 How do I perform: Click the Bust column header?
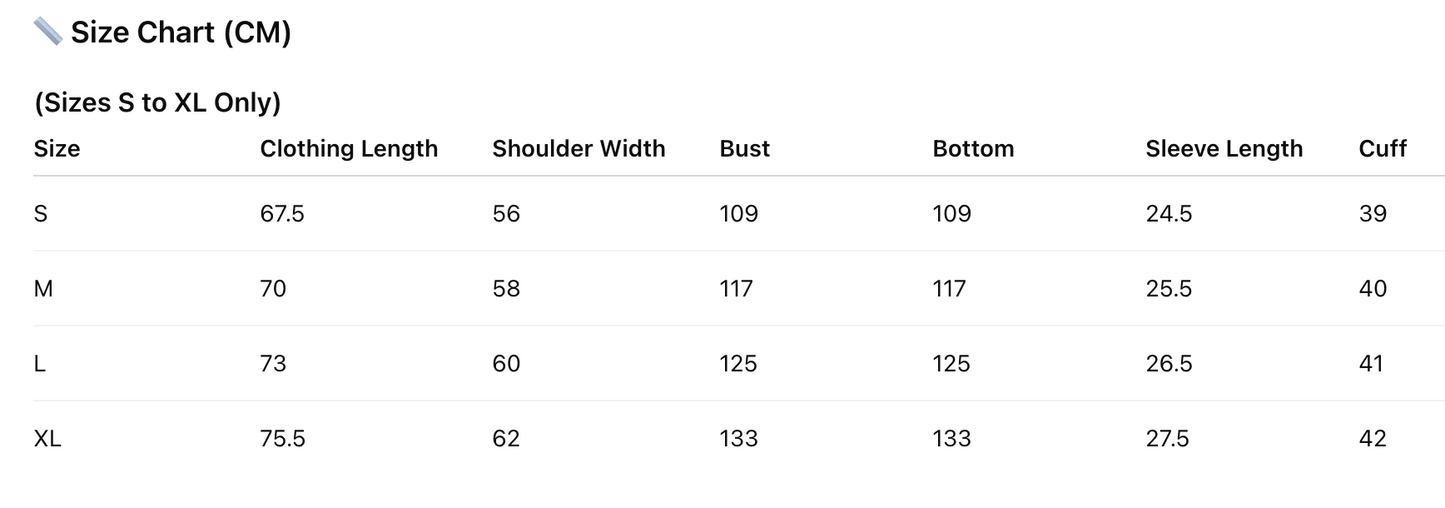point(744,149)
